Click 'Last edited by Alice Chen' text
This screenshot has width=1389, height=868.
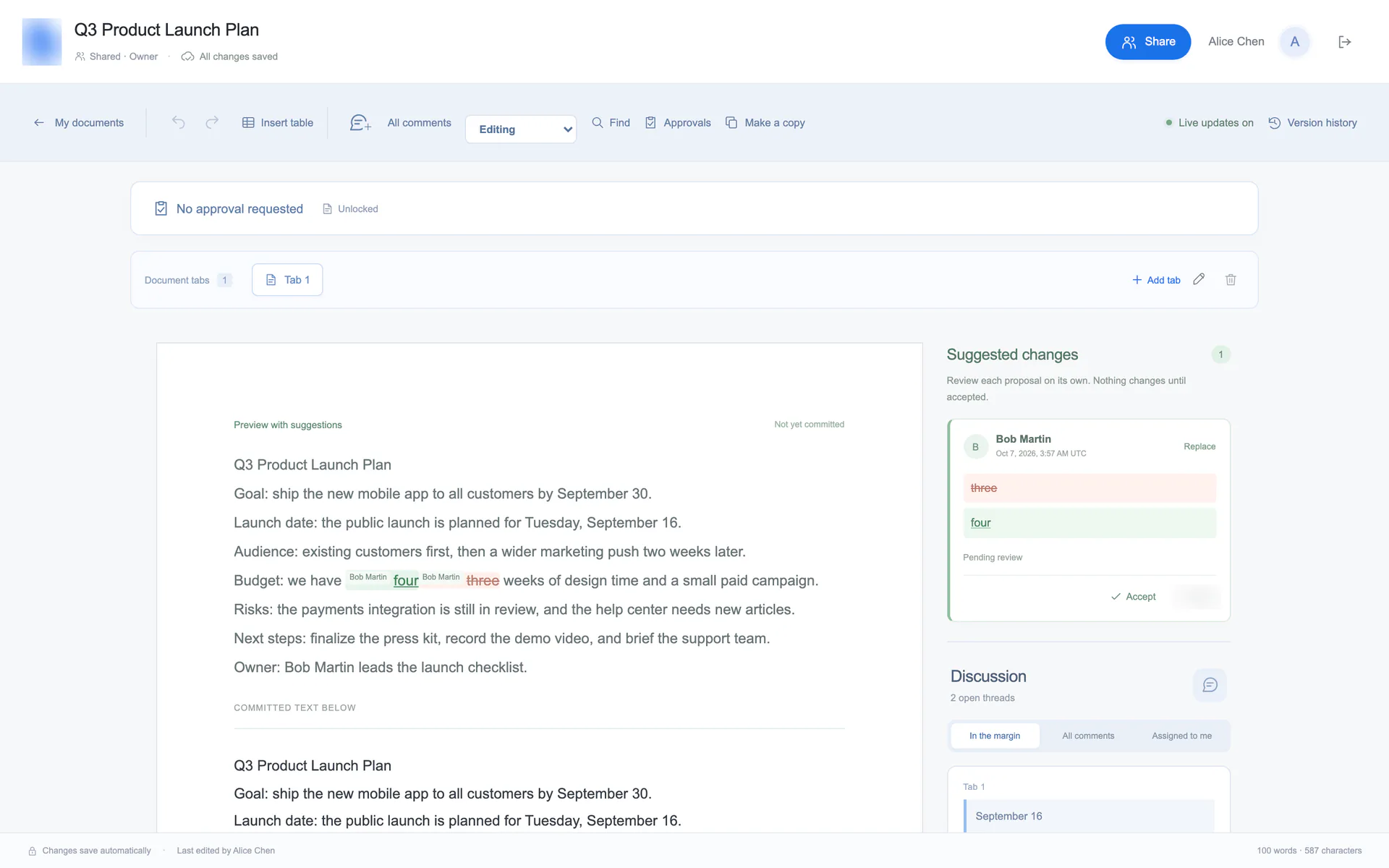[226, 851]
